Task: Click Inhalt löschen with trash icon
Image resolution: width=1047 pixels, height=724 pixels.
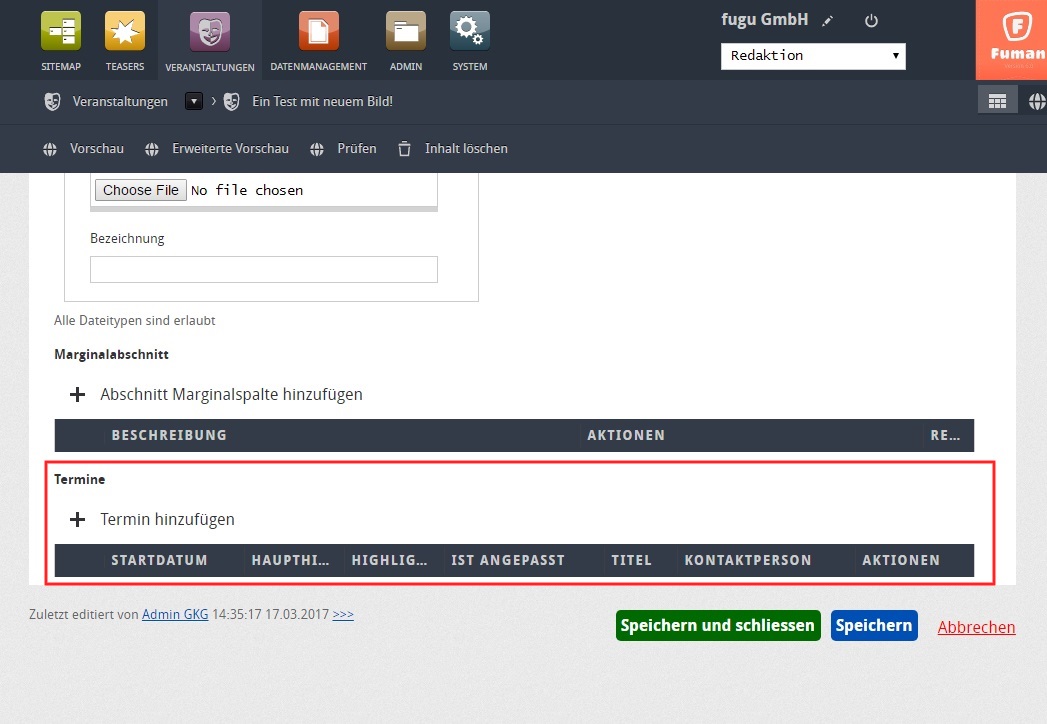Action: coord(453,149)
